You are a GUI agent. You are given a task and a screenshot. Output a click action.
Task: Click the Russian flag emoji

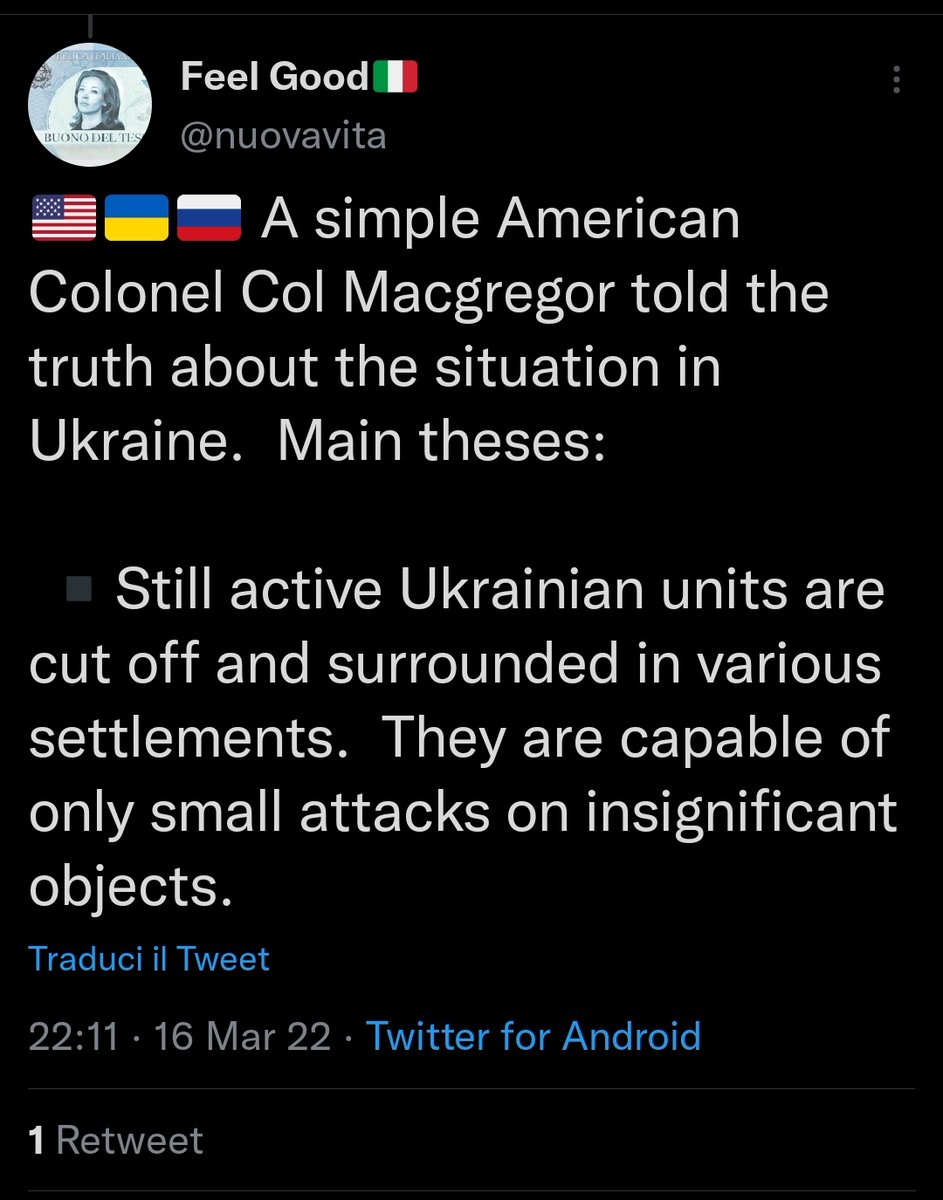click(x=209, y=219)
